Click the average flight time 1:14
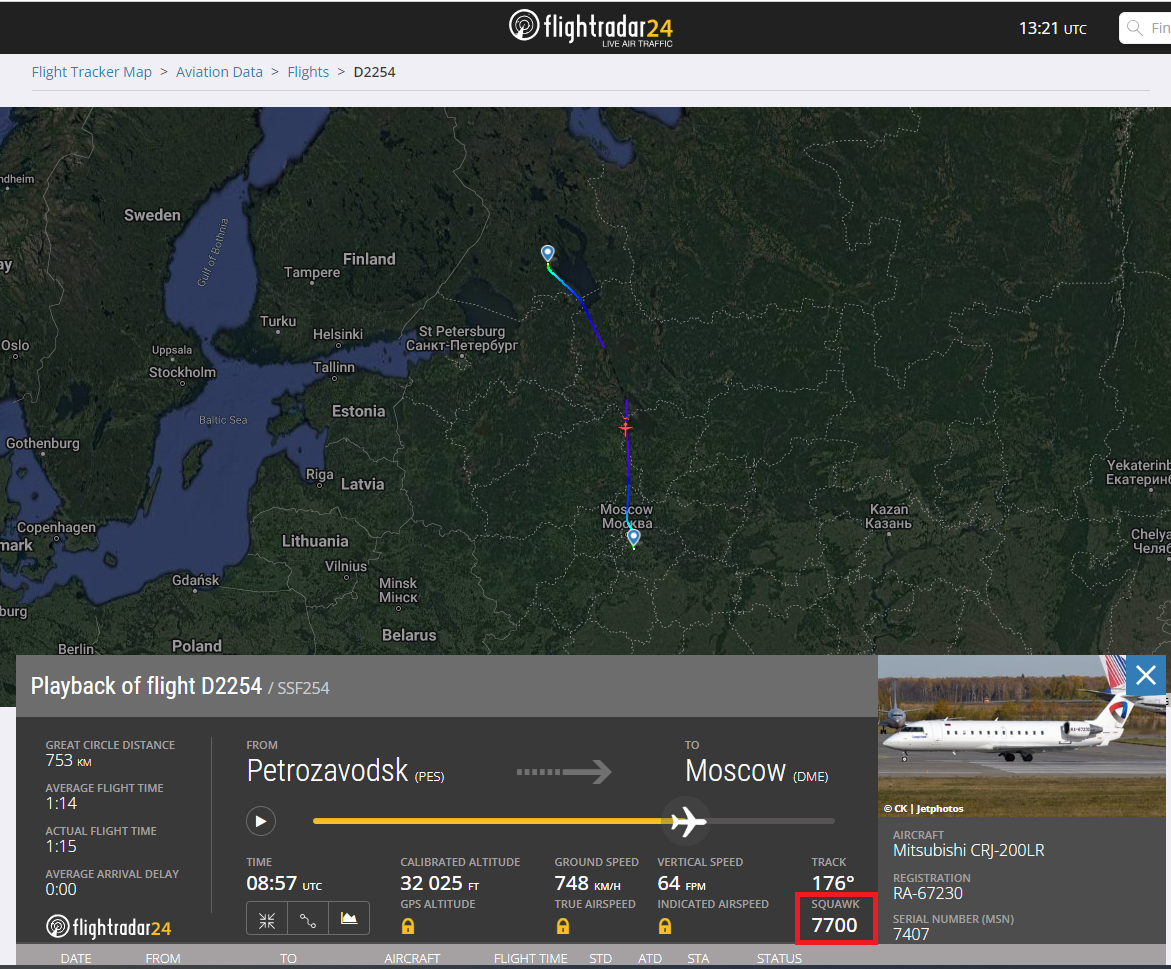The height and width of the screenshot is (969, 1171). (61, 803)
